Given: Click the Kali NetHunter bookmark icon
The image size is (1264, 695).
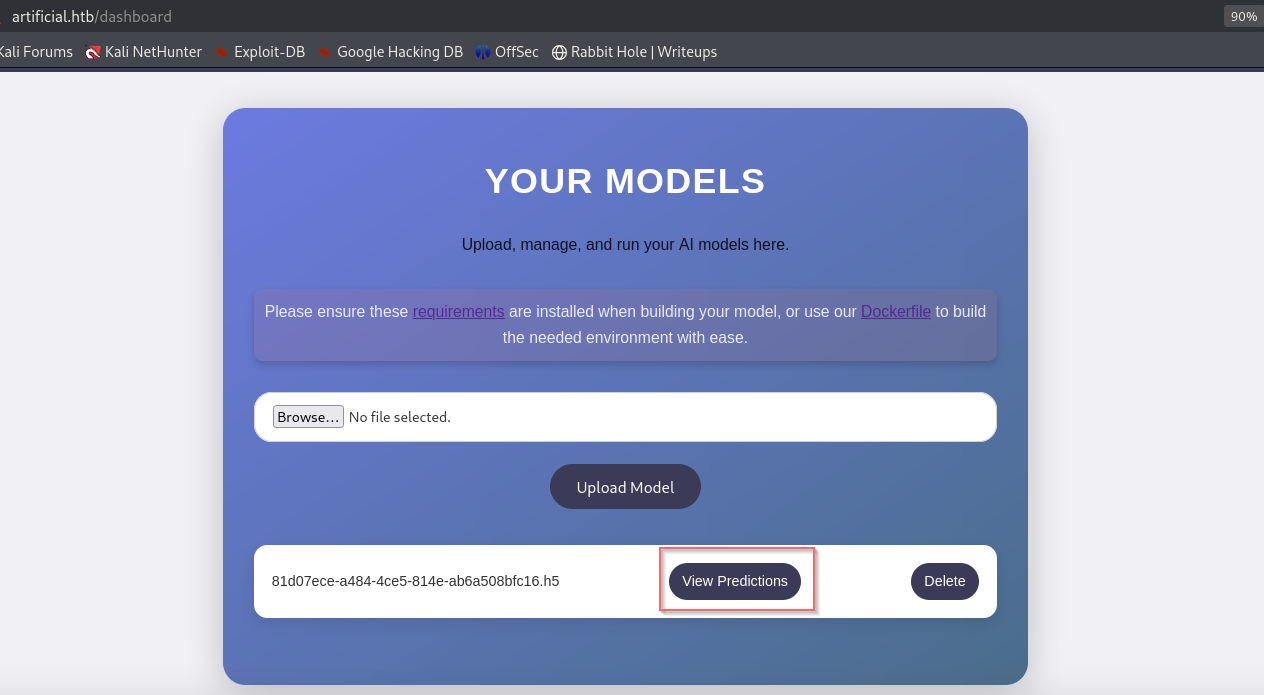Looking at the screenshot, I should (93, 52).
